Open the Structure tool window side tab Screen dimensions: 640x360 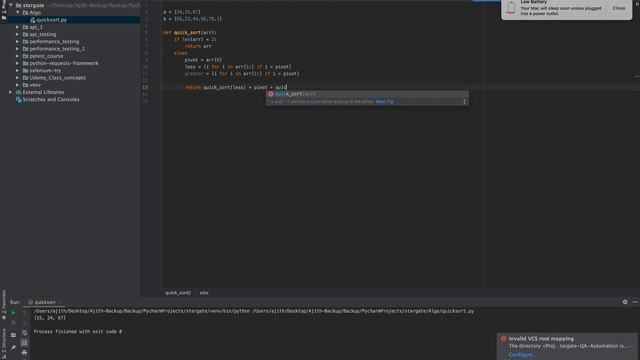[4, 344]
